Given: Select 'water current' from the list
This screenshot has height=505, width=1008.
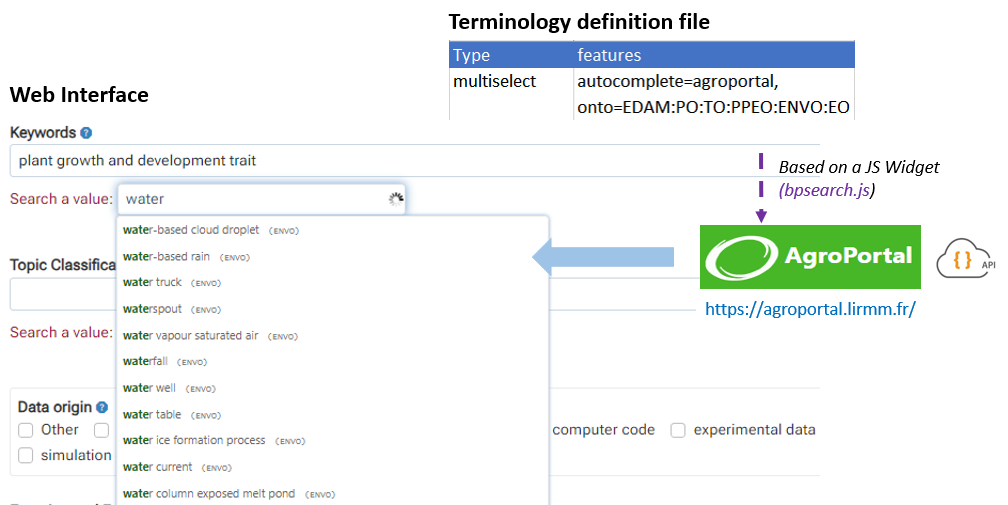Looking at the screenshot, I should (158, 467).
